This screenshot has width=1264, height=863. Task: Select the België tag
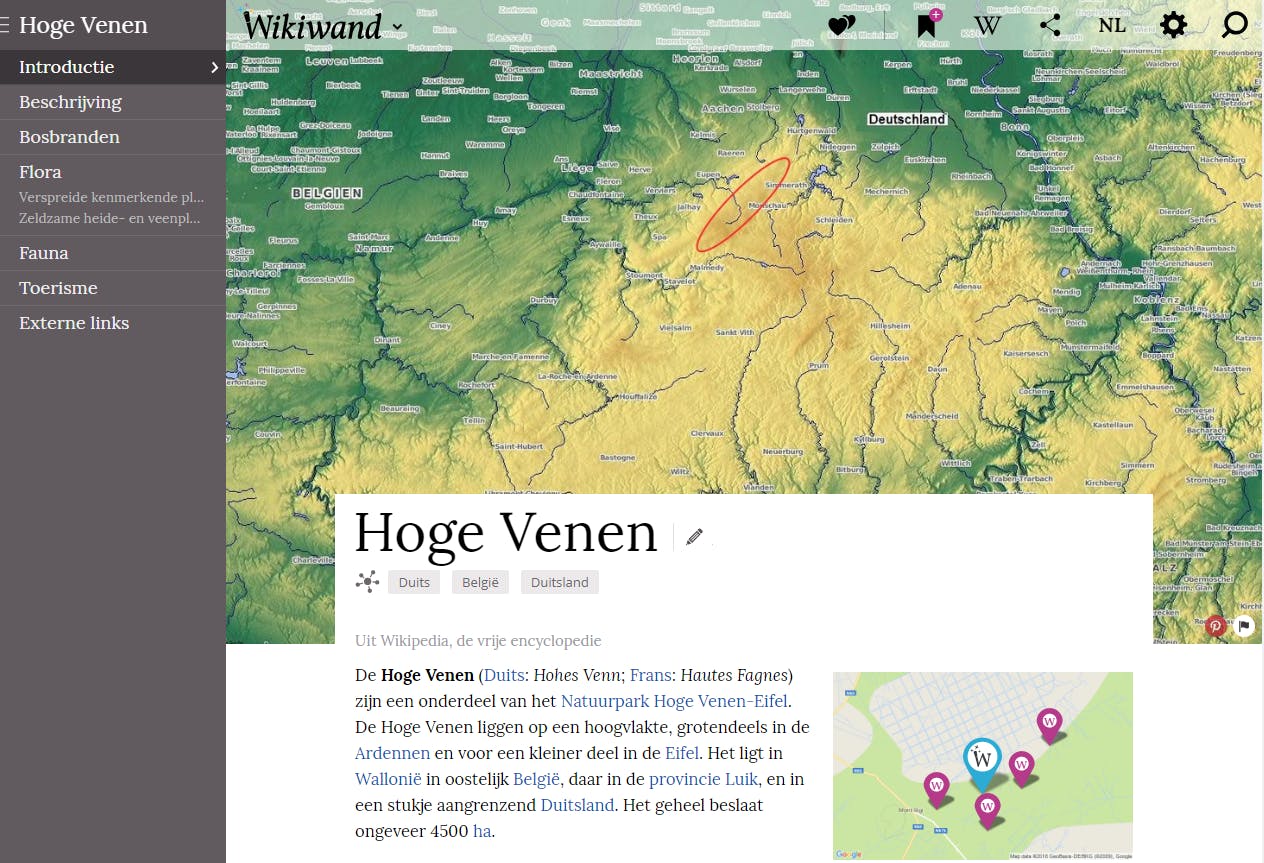pos(480,582)
